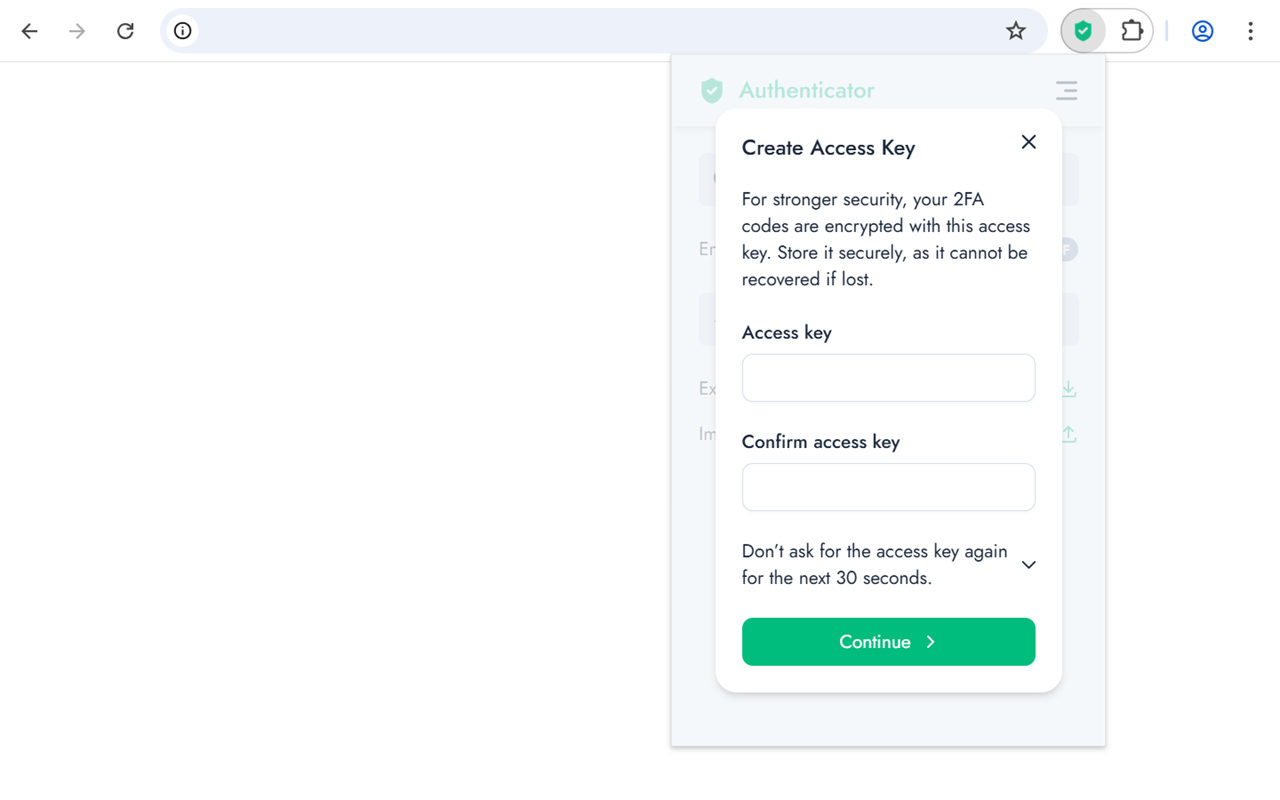Image resolution: width=1280 pixels, height=800 pixels.
Task: Reload the page with the refresh icon
Action: pos(125,31)
